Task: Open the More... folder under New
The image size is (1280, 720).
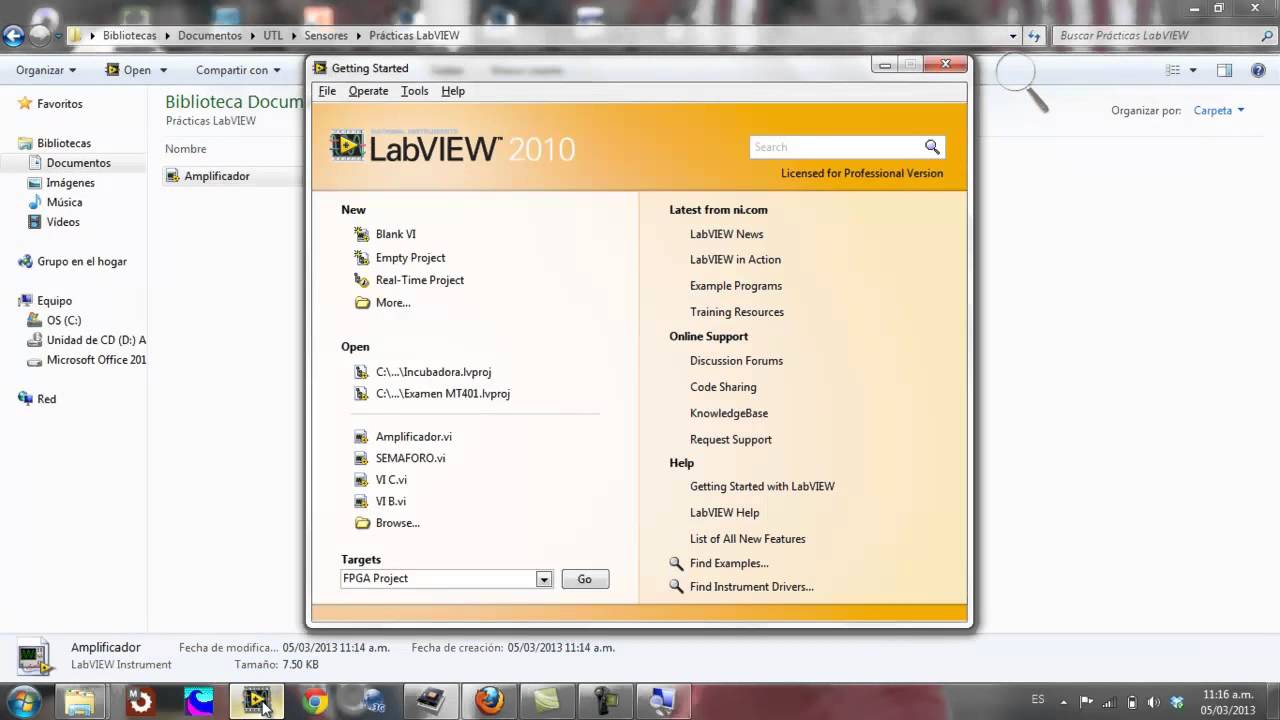Action: (x=392, y=303)
